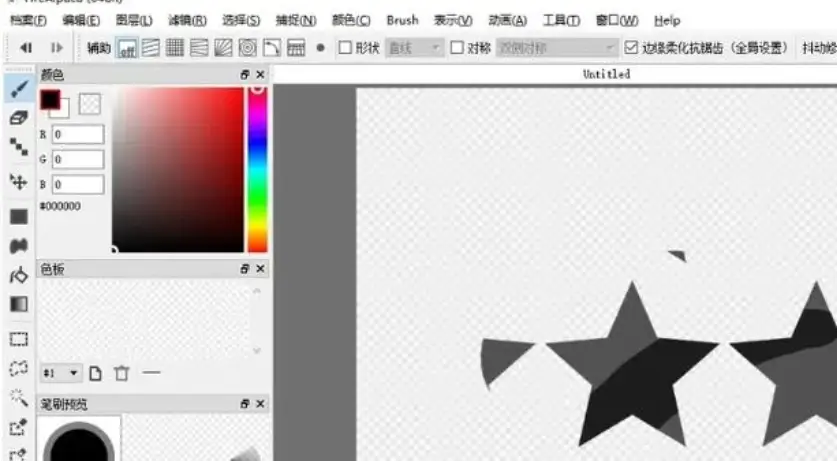Float the 色板 palette panel
Image resolution: width=837 pixels, height=461 pixels.
[244, 269]
